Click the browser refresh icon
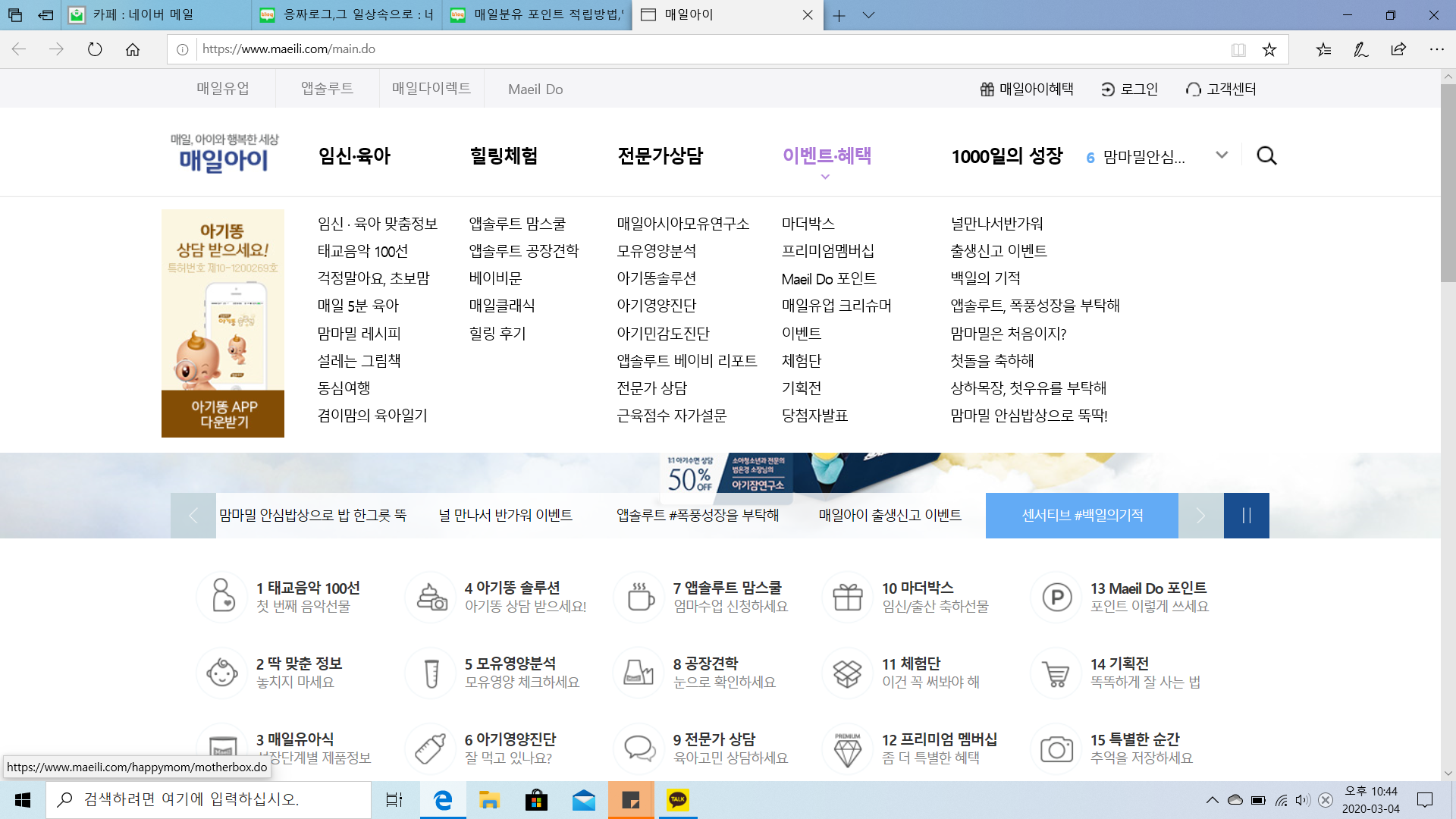1456x819 pixels. tap(95, 49)
